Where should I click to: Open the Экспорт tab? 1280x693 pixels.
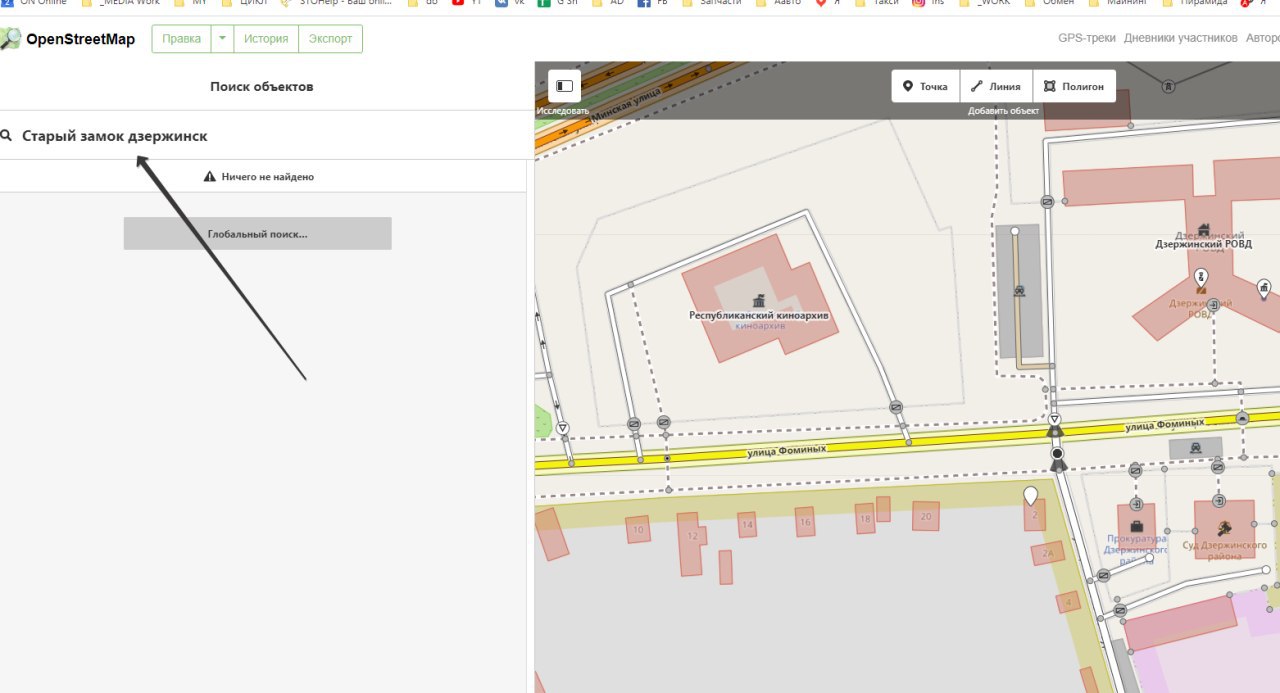click(x=330, y=39)
